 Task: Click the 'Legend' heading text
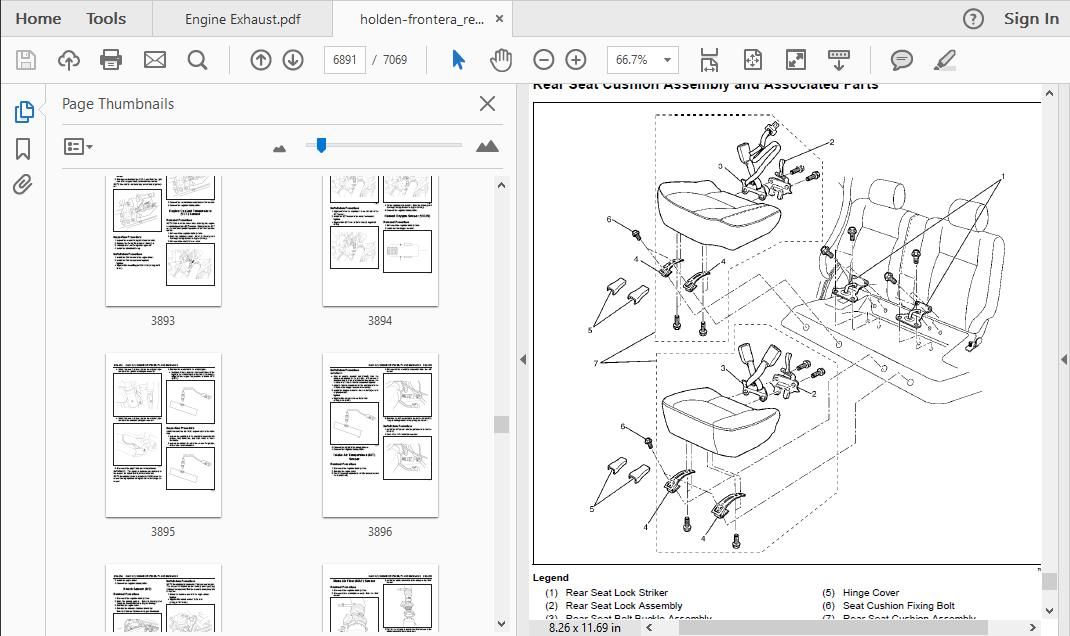click(550, 577)
